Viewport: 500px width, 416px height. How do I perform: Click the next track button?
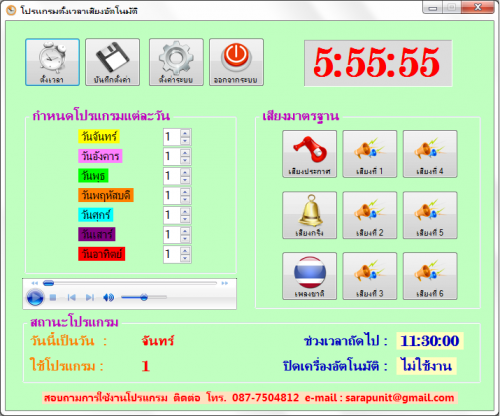(x=90, y=297)
